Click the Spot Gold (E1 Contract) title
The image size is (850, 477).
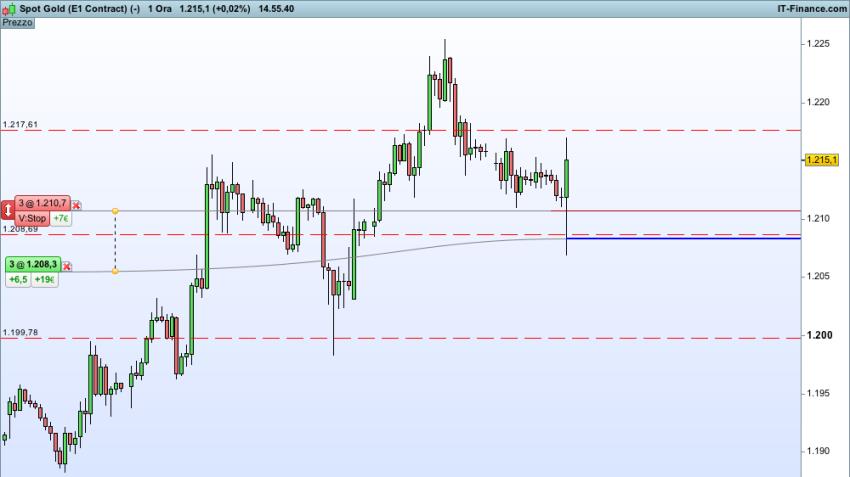point(80,9)
